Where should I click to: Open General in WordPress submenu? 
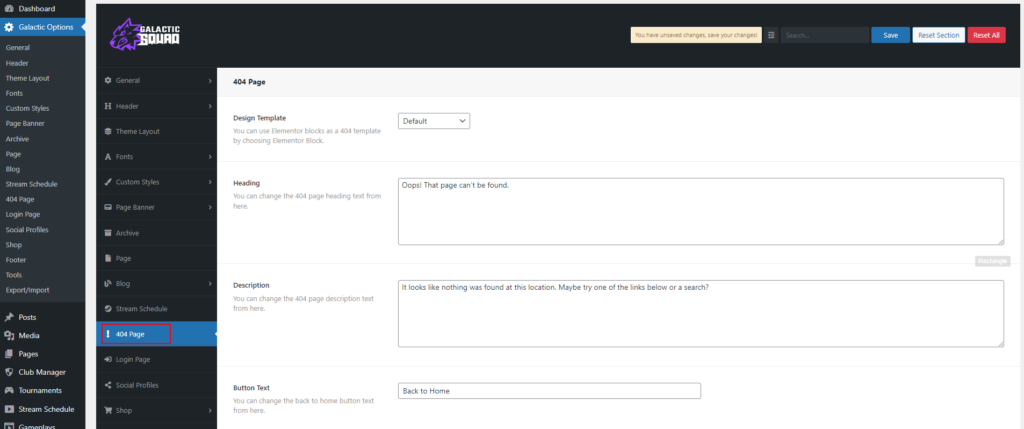tap(18, 48)
